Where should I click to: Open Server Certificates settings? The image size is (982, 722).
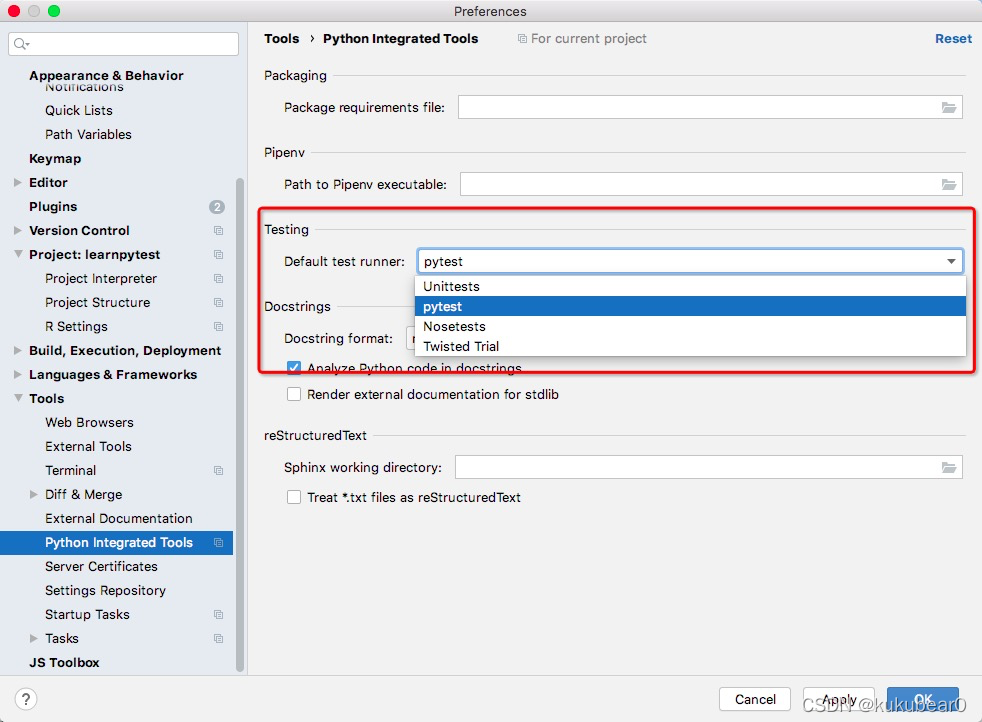pos(101,567)
